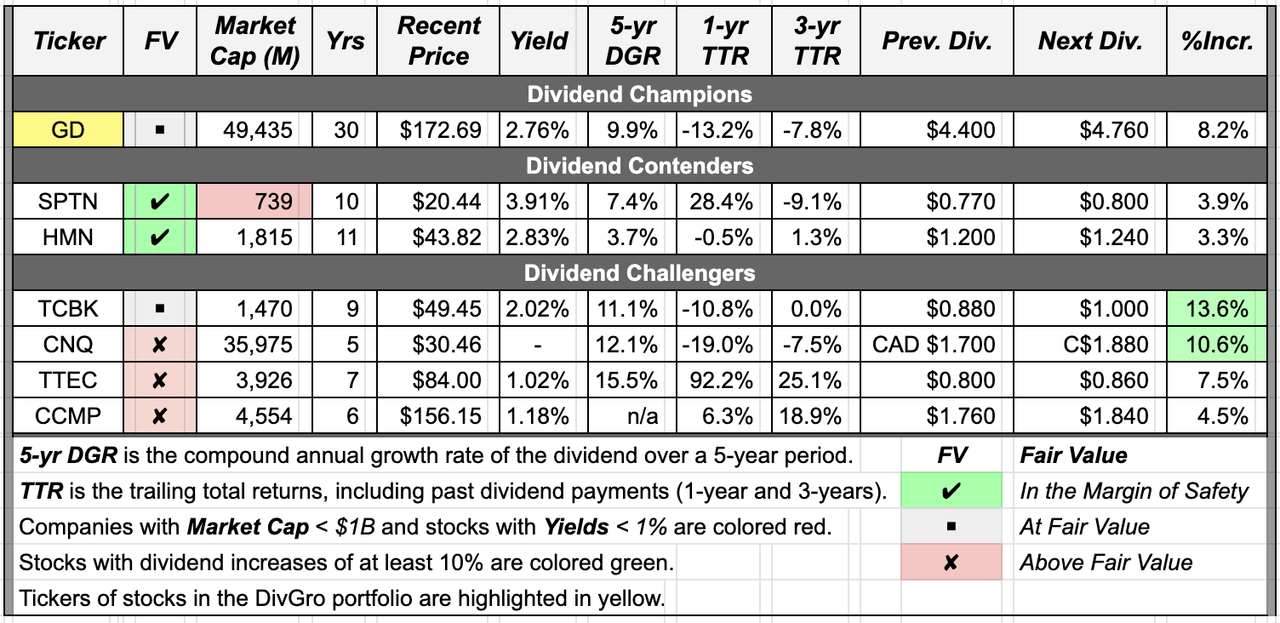This screenshot has height=623, width=1280.
Task: Click the green checkmark icon for SPTN
Action: coord(161,202)
